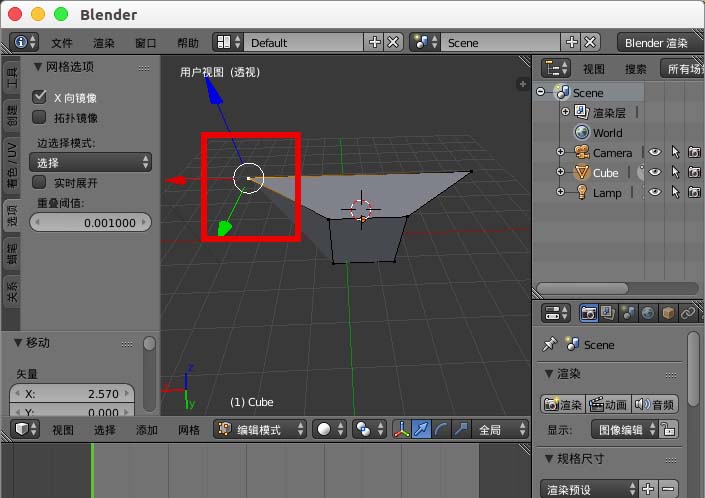Click the 动画 render button
Viewport: 705px width, 498px height.
tap(609, 404)
